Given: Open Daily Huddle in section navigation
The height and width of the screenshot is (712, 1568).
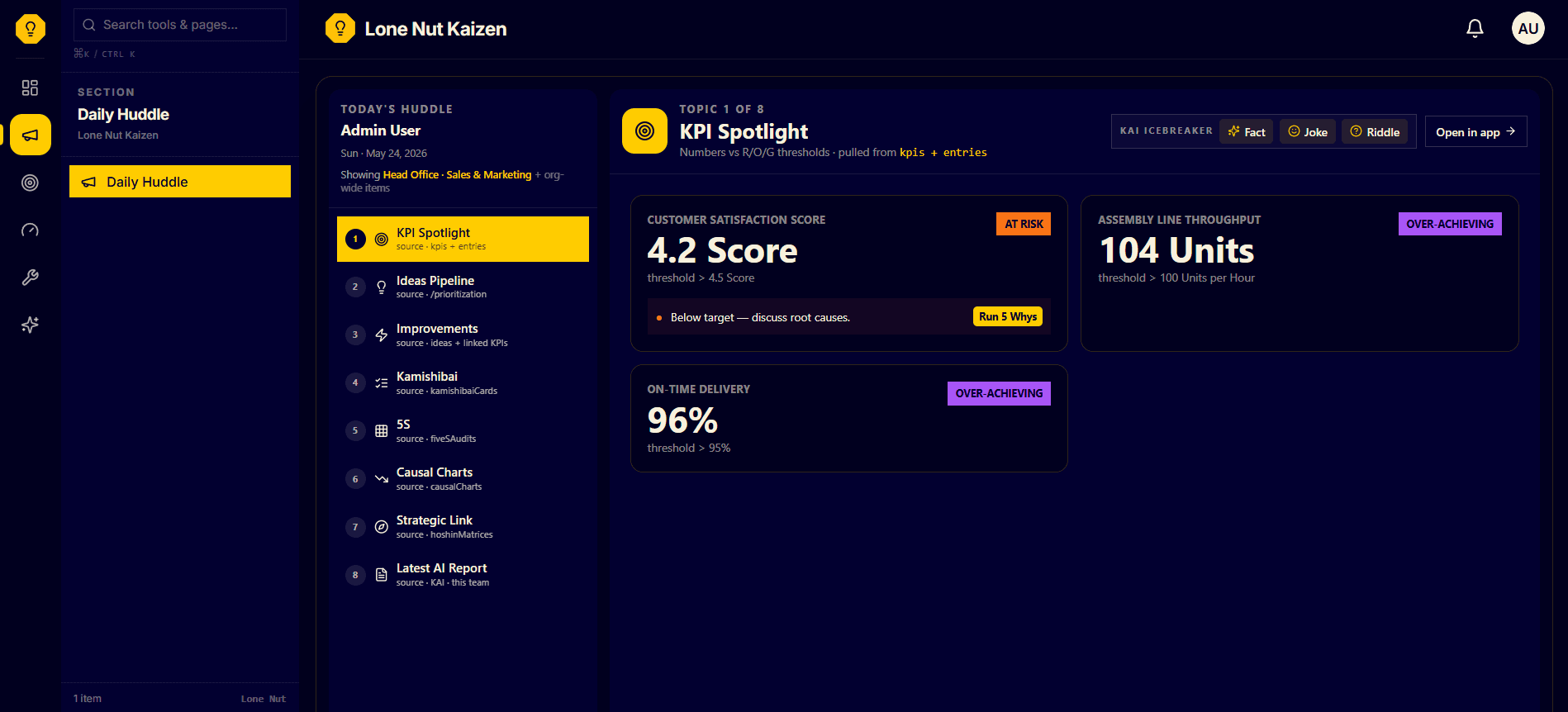Looking at the screenshot, I should (180, 182).
